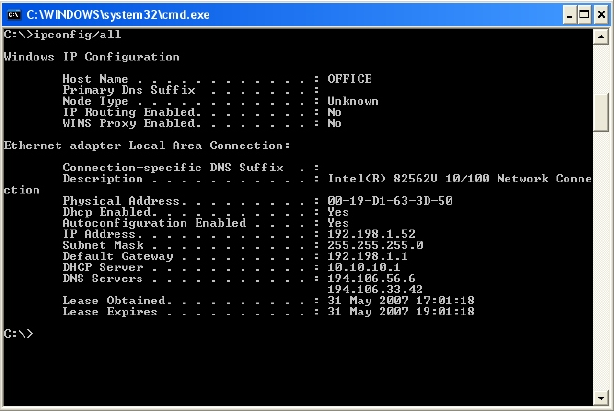The image size is (614, 411).
Task: Click the physical address 00-19-D1-63-3D-50
Action: coord(390,201)
